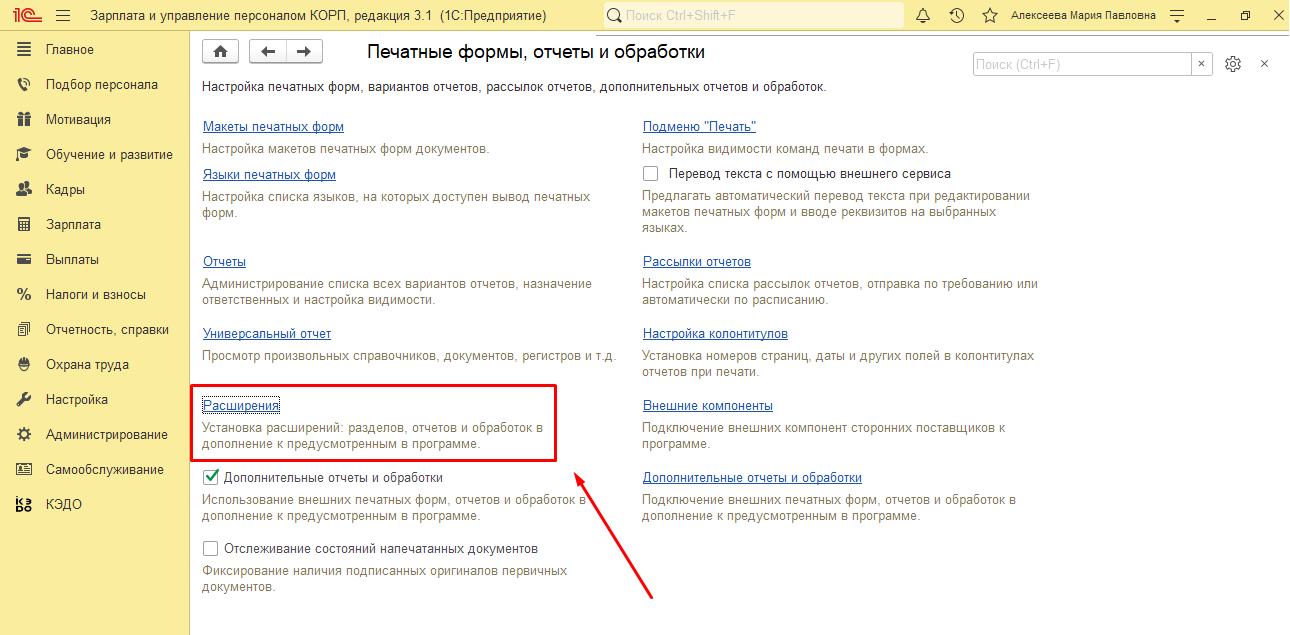
Task: Open the Кадры section in sidebar
Action: point(65,190)
